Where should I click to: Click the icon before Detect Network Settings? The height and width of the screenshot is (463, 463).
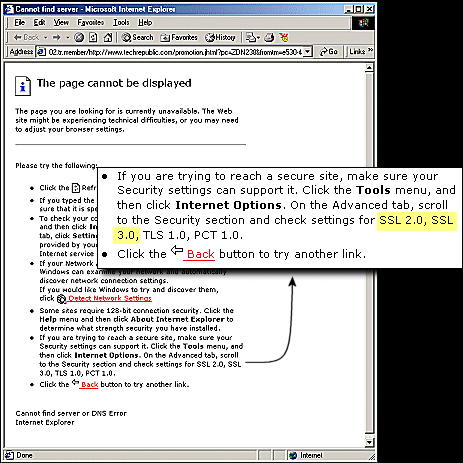(61, 299)
